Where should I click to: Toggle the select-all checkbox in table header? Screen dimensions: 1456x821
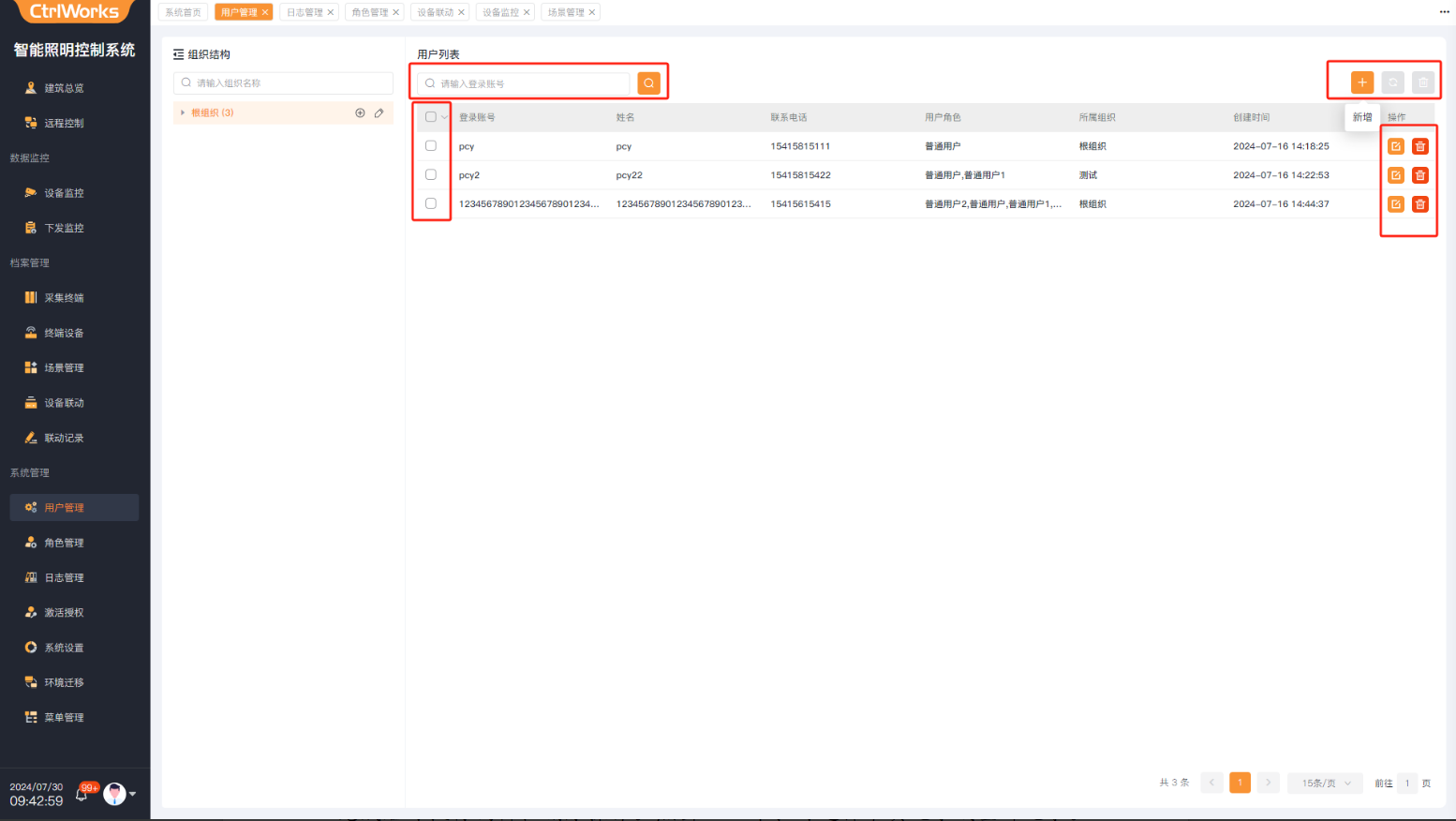click(x=431, y=117)
